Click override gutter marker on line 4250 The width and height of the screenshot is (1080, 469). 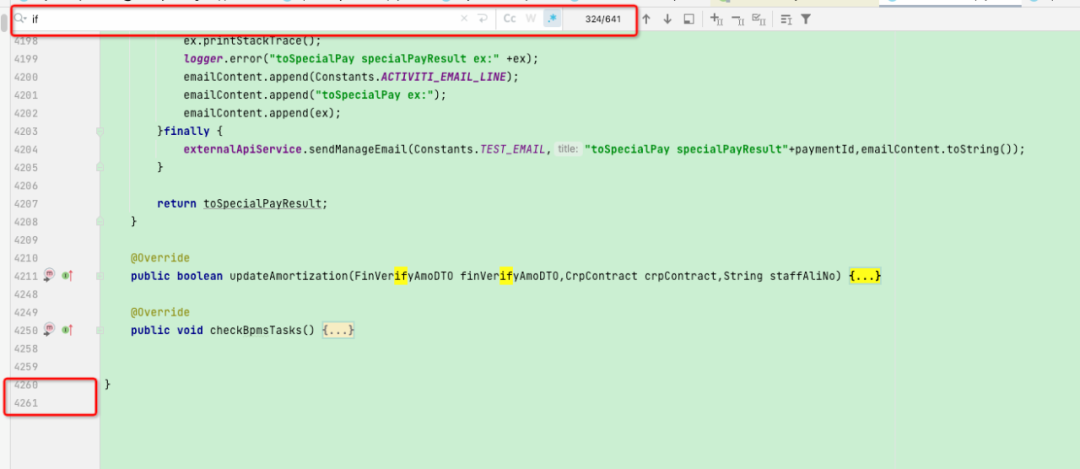click(x=67, y=330)
